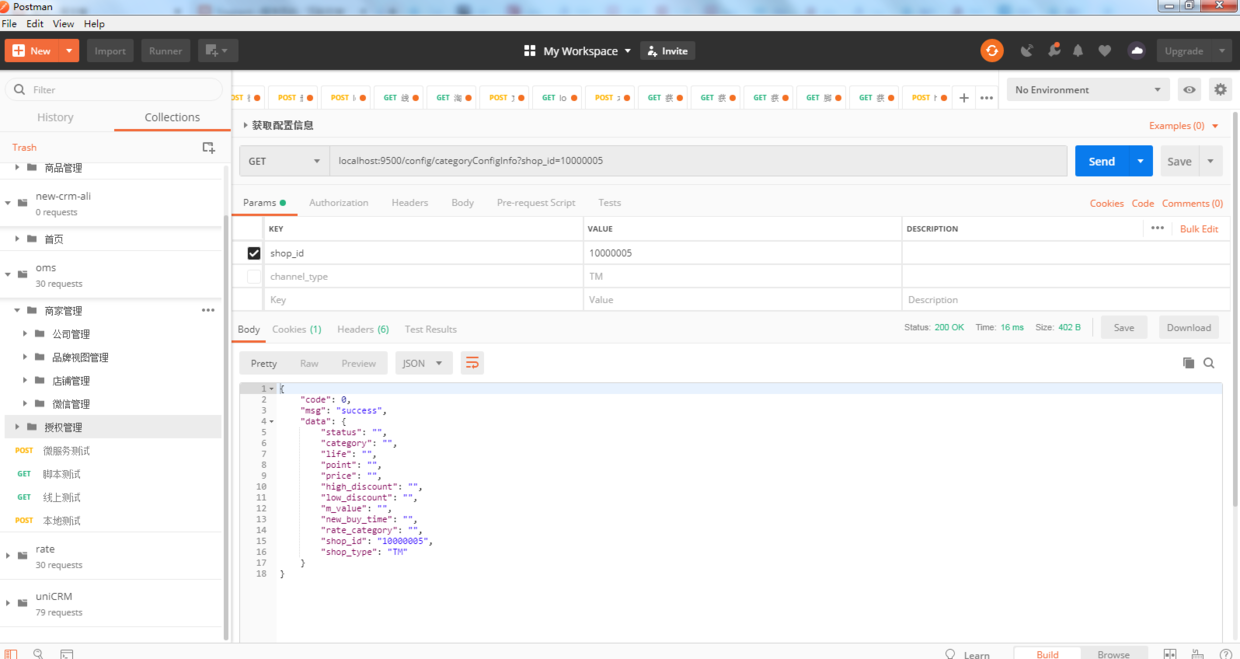Click the blue Send button
The height and width of the screenshot is (659, 1240).
(x=1101, y=161)
